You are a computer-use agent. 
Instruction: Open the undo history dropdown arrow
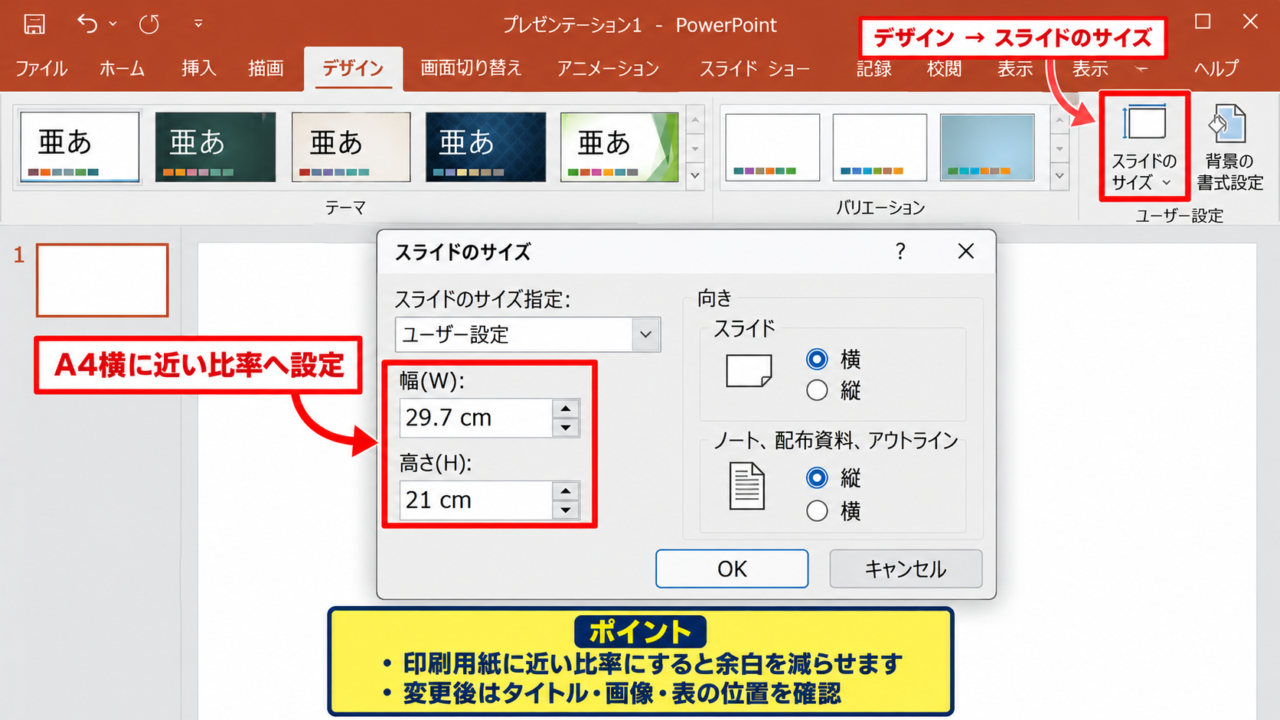pyautogui.click(x=112, y=24)
